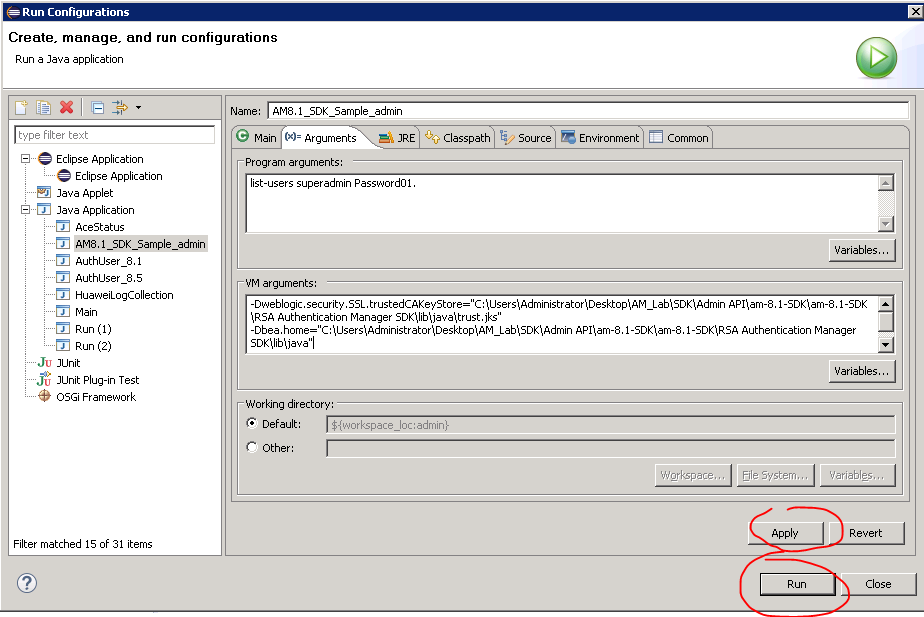Click the Collapse All icon

(97, 107)
